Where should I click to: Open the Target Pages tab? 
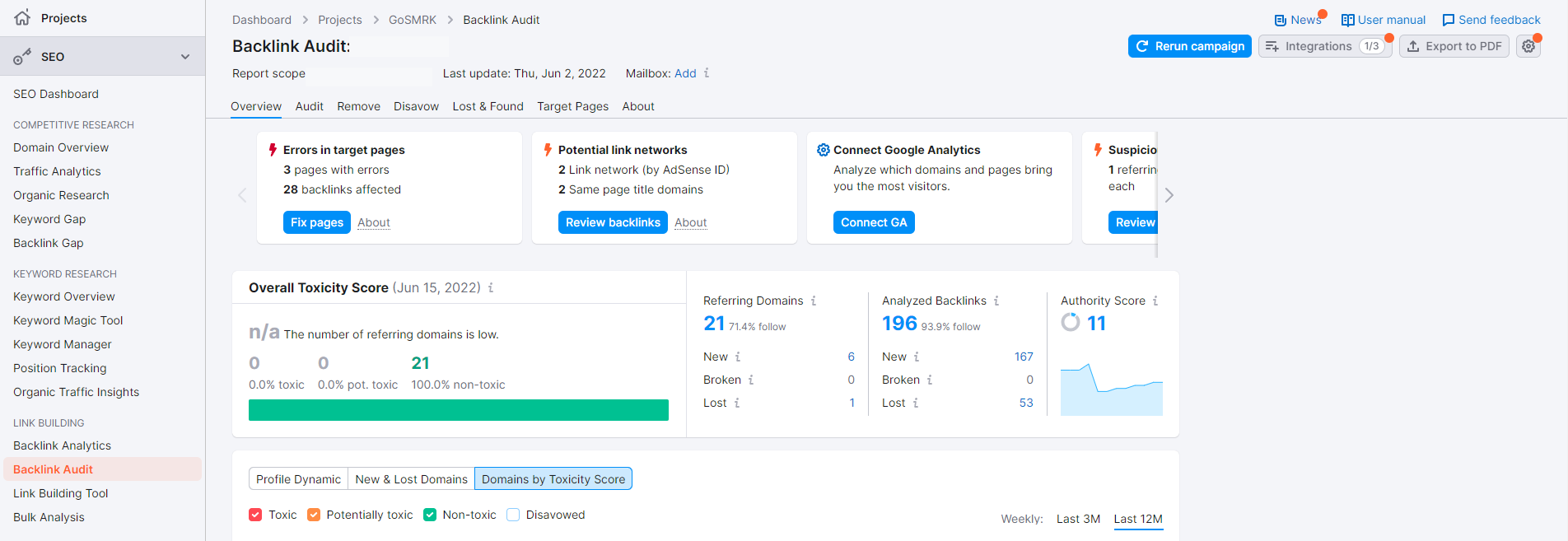[x=573, y=106]
